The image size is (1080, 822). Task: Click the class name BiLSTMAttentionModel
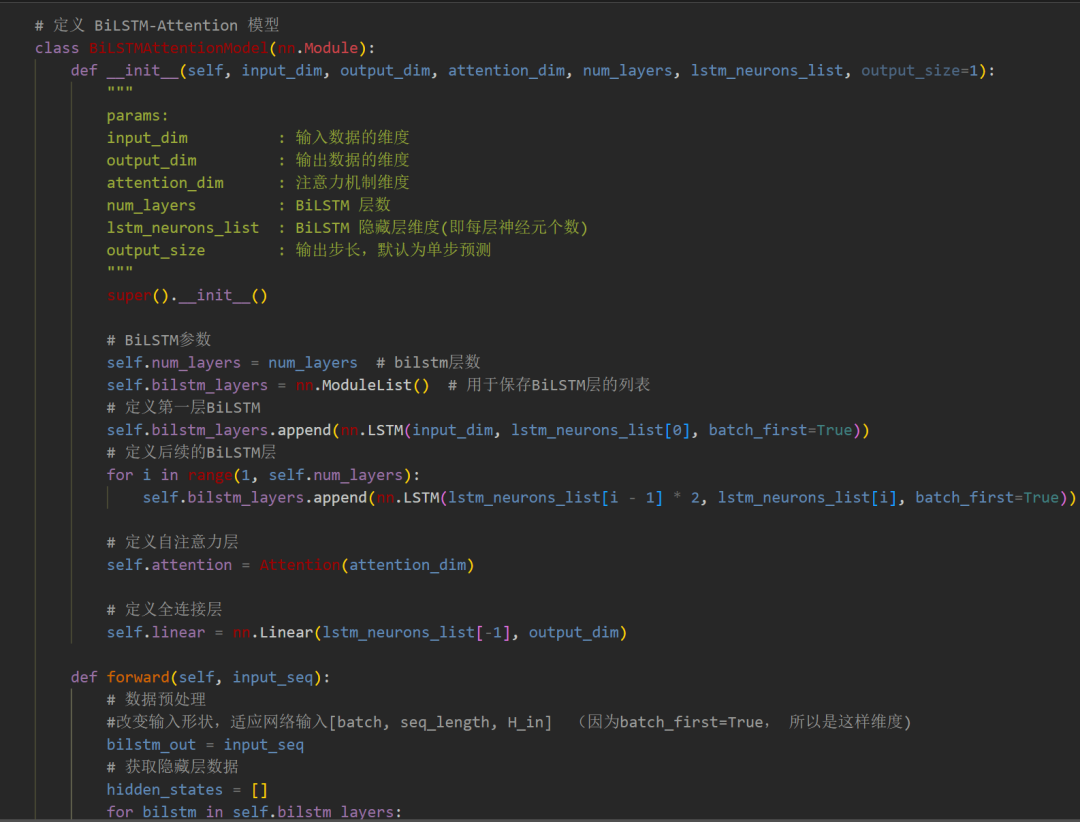point(178,47)
